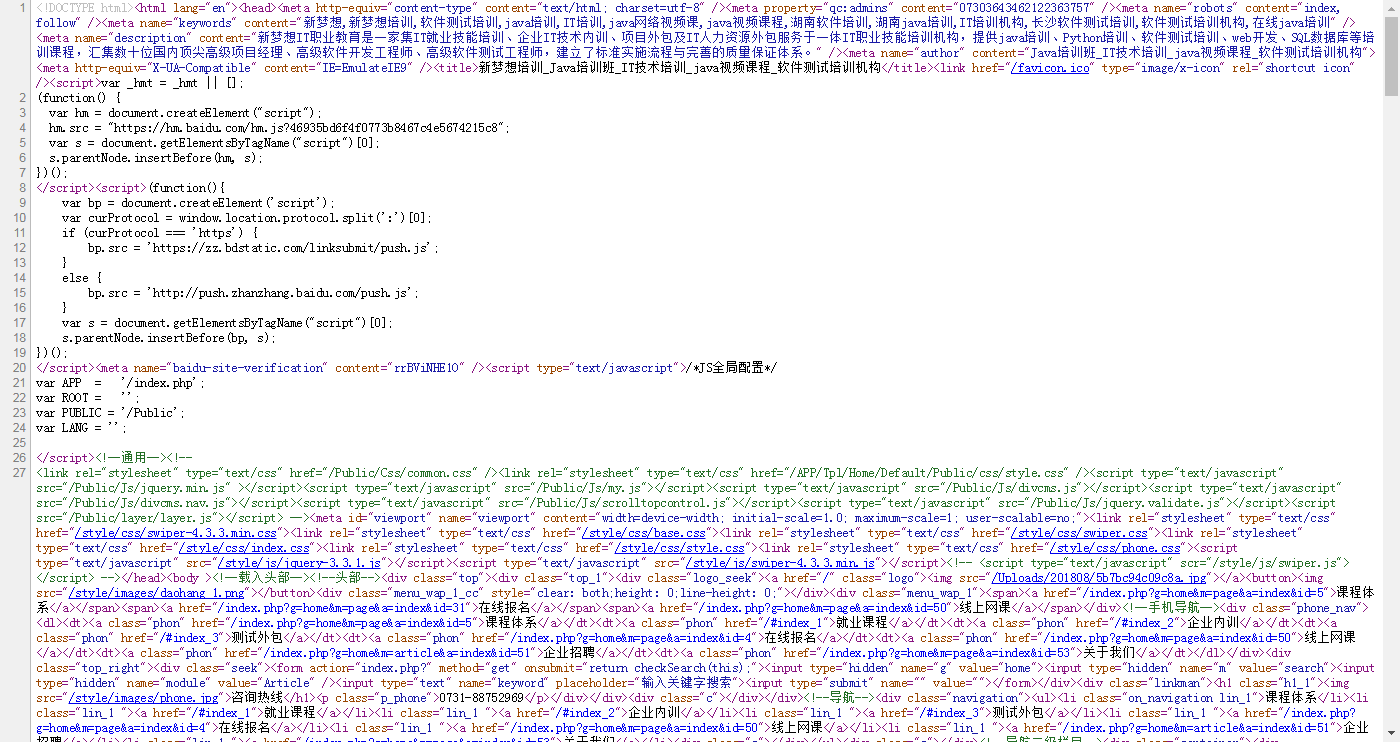
Task: Click the scrollbar up arrow
Action: click(x=1391, y=8)
